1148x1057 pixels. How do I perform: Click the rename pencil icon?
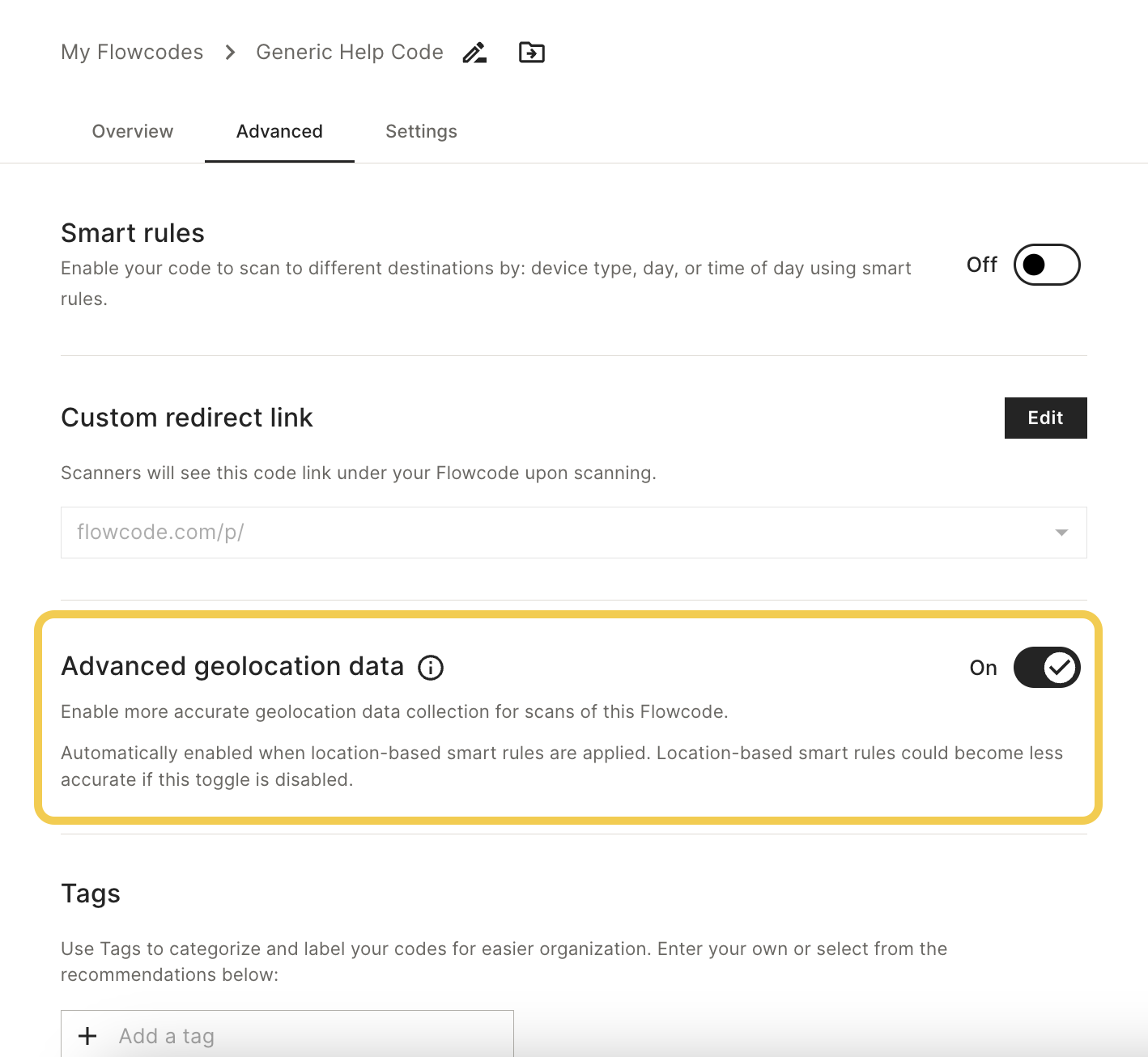[474, 53]
